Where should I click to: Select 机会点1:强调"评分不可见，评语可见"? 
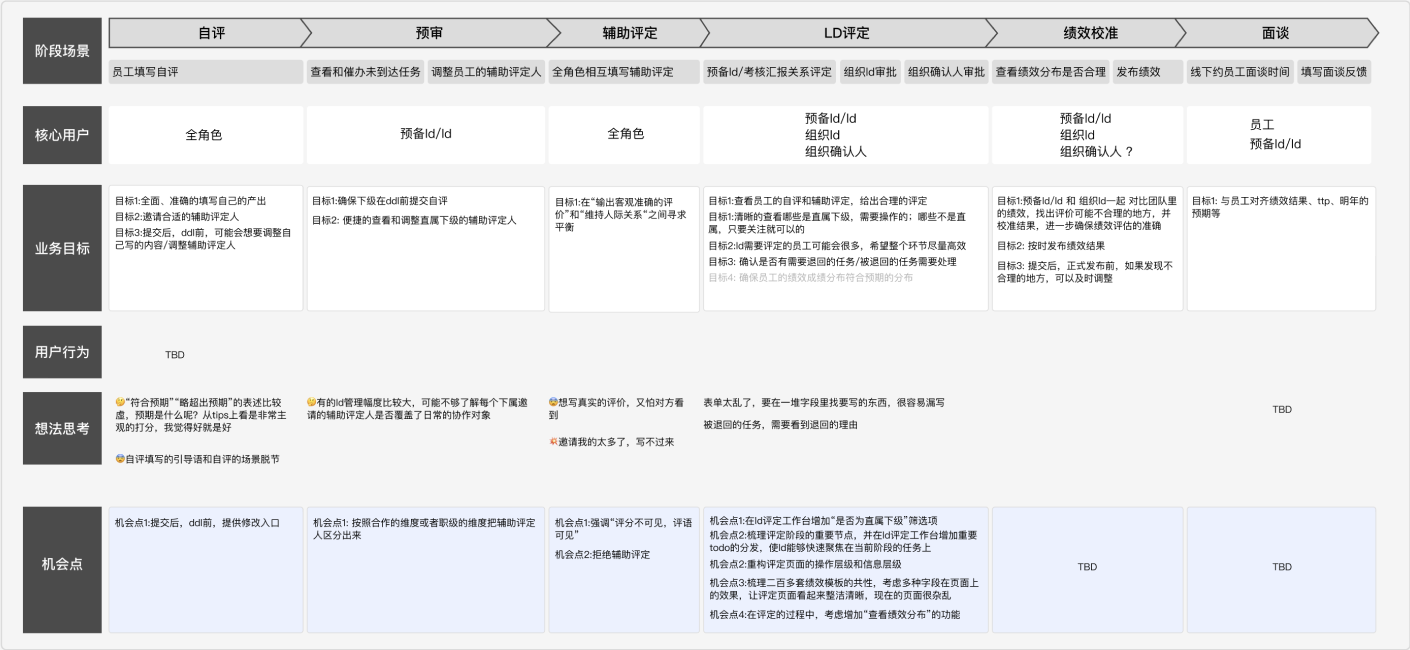pyautogui.click(x=624, y=529)
